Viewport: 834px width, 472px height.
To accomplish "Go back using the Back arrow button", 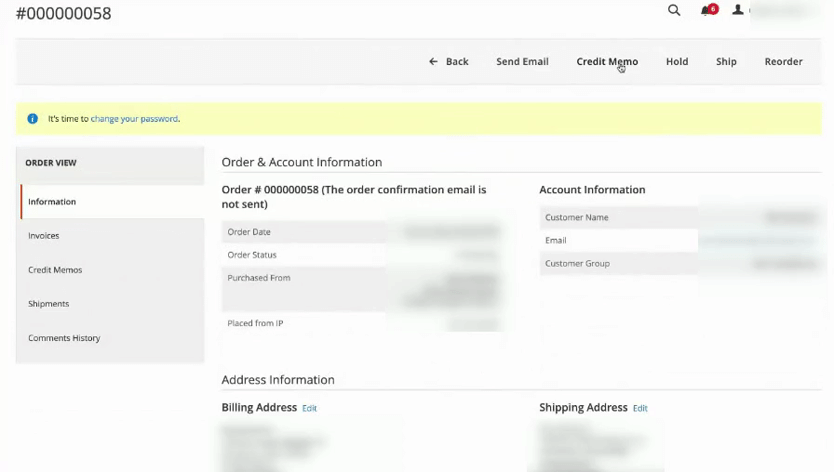I will (x=448, y=61).
